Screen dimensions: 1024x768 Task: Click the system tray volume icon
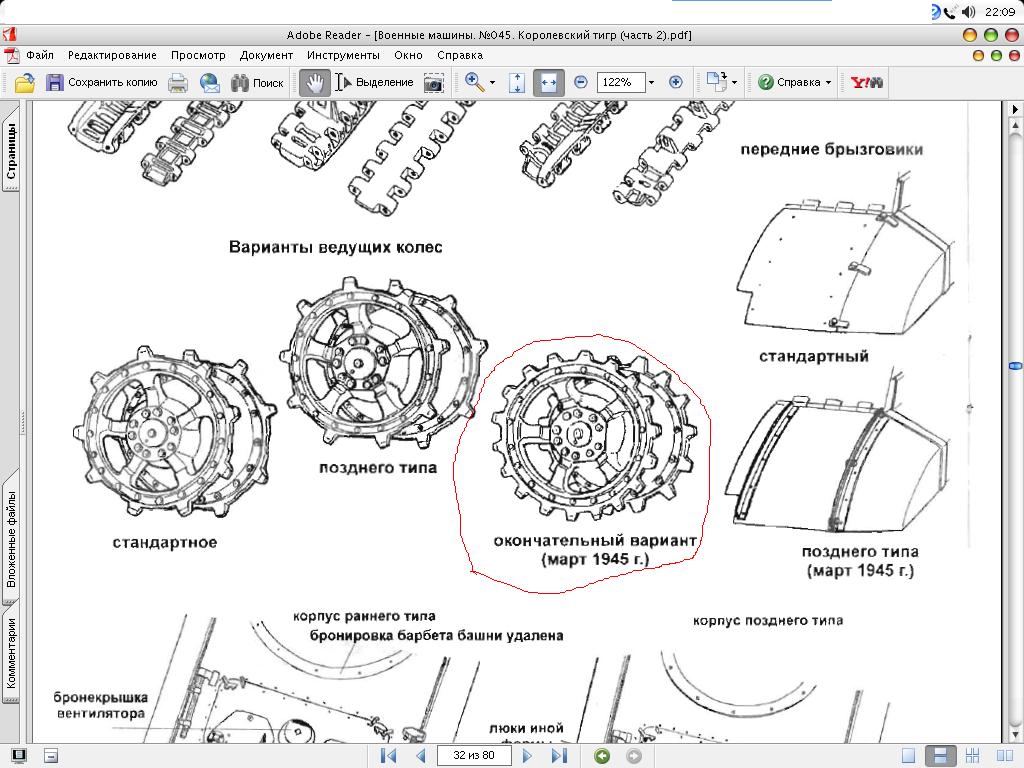click(x=968, y=12)
